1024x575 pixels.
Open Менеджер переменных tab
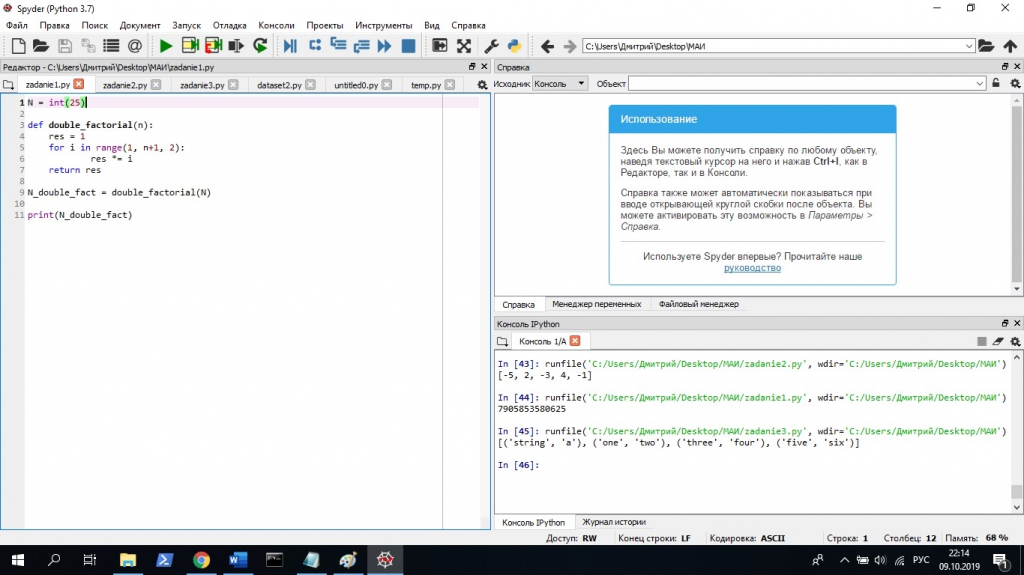596,304
